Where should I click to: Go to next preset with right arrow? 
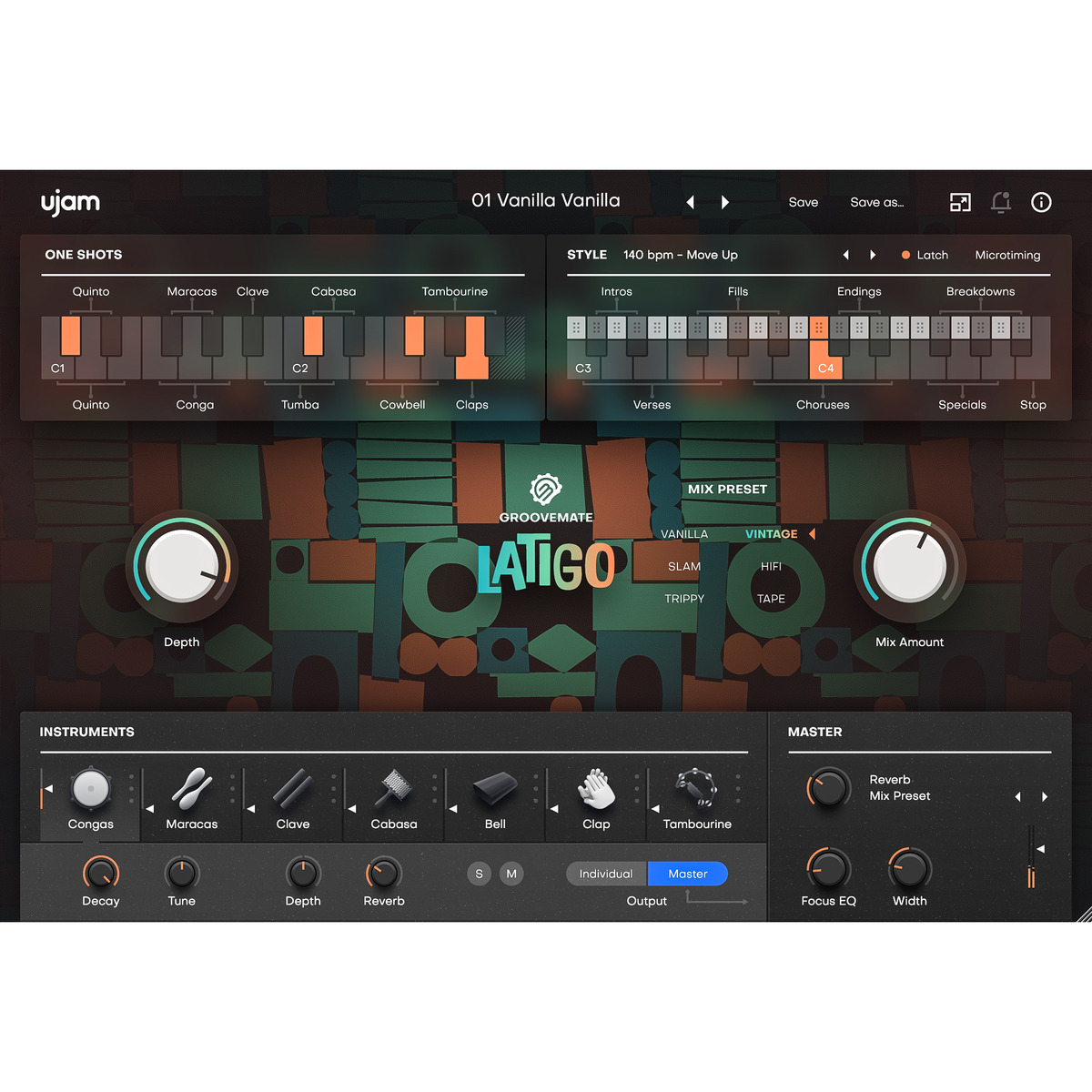(x=724, y=202)
